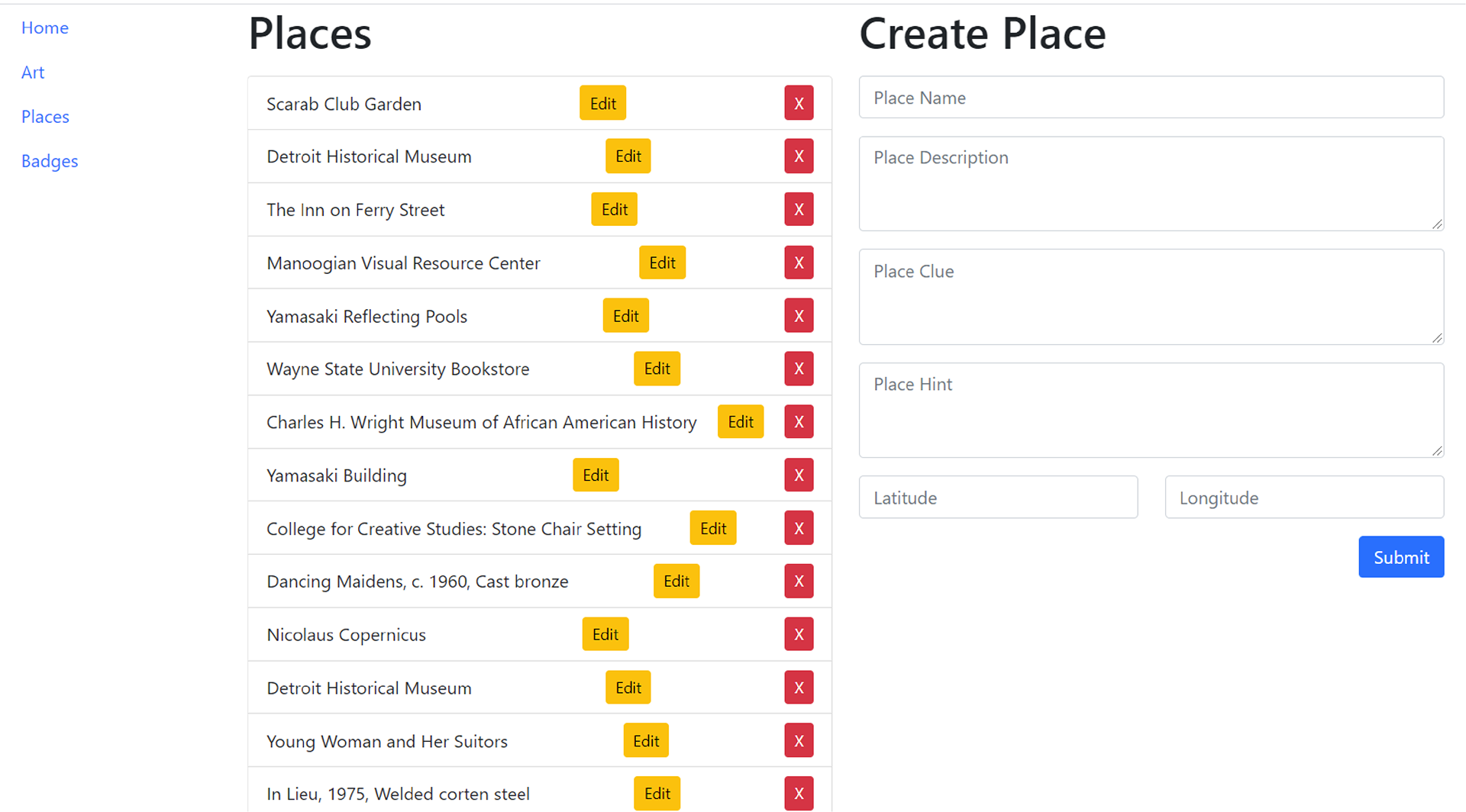Click 'Young Woman and Her Suitors' text
This screenshot has width=1466, height=812.
click(x=387, y=742)
